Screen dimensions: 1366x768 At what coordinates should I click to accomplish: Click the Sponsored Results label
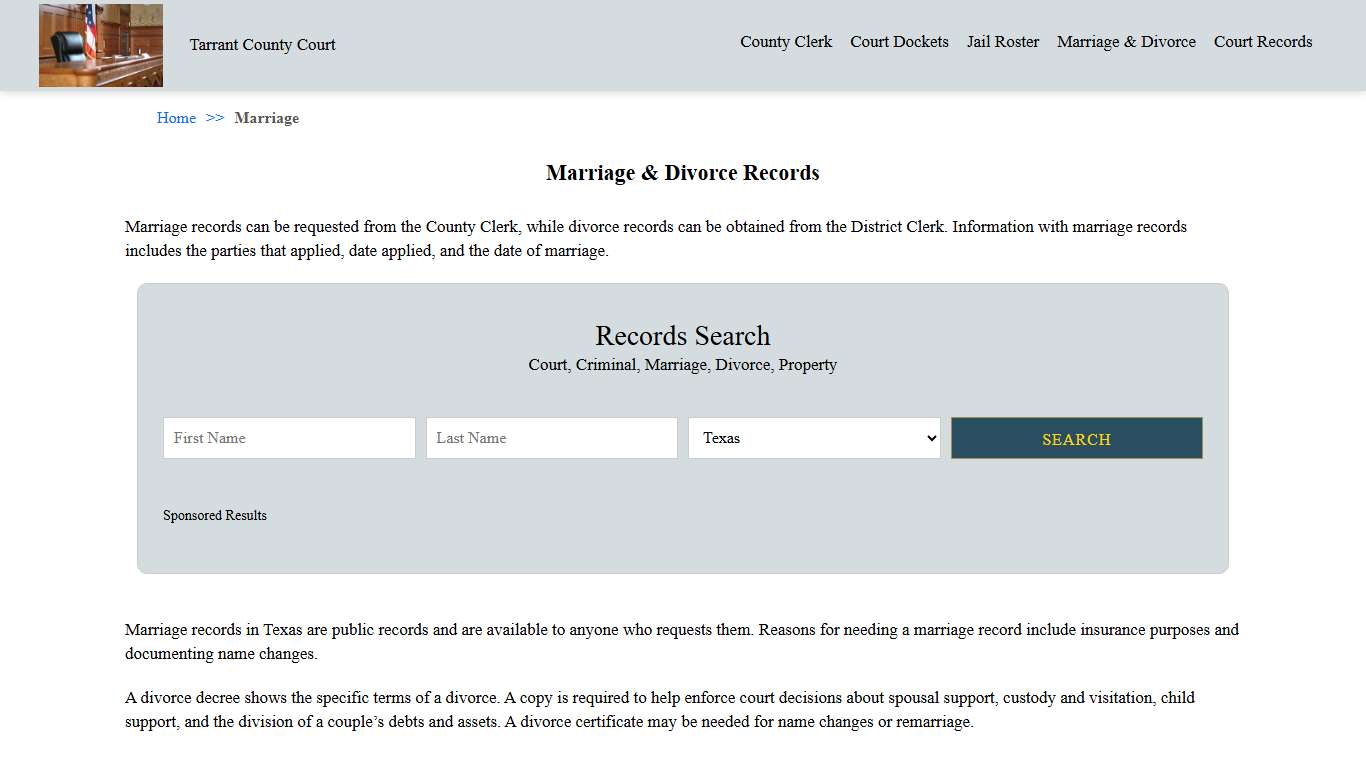[215, 516]
